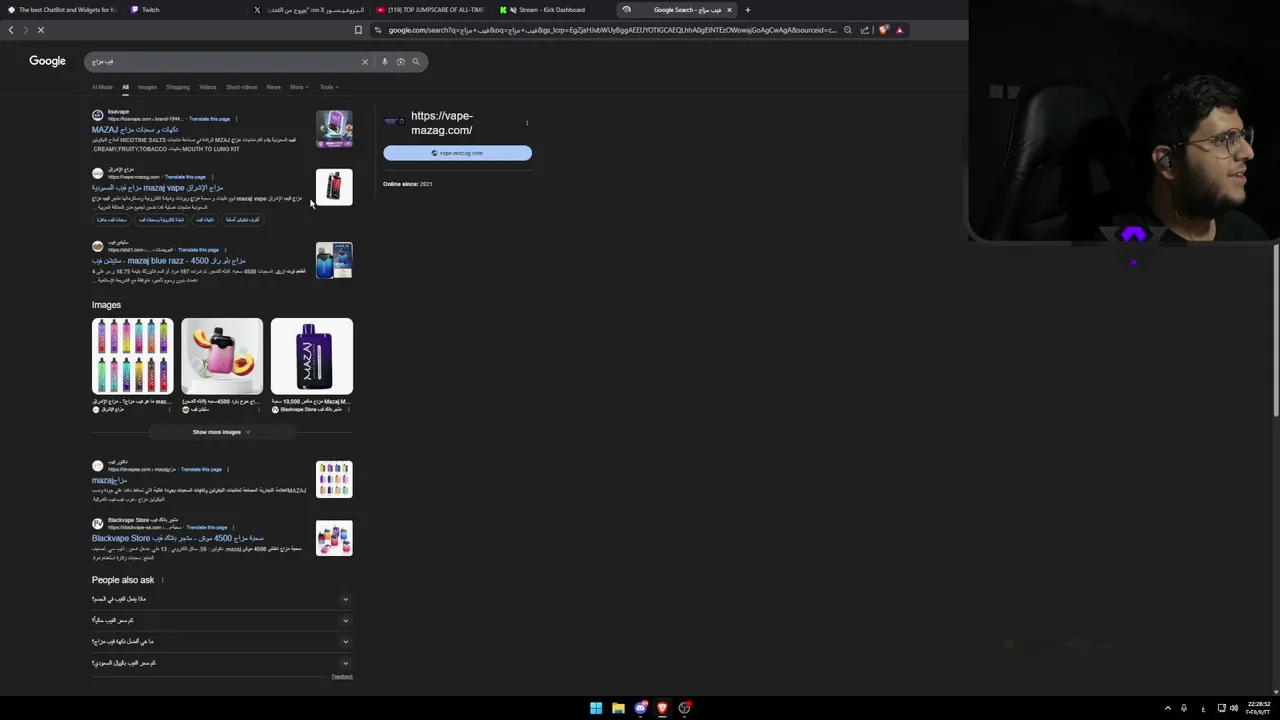The height and width of the screenshot is (720, 1280).
Task: Open File Explorer from taskbar
Action: pos(618,708)
